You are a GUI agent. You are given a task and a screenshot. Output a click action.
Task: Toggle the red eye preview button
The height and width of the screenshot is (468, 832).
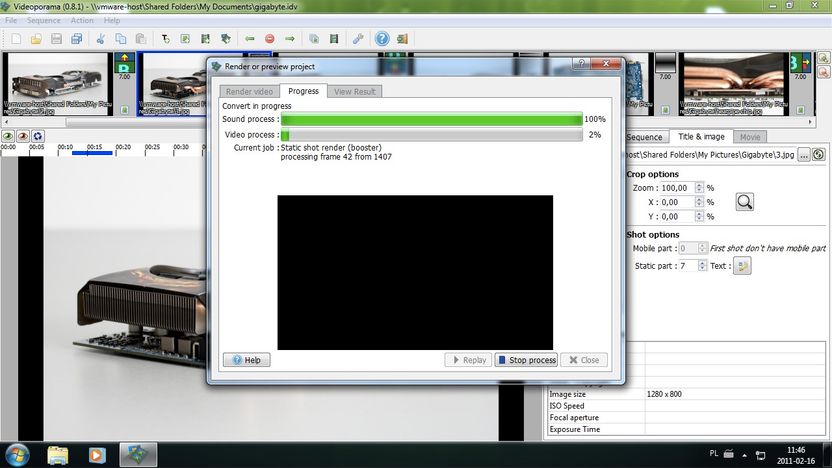(23, 136)
